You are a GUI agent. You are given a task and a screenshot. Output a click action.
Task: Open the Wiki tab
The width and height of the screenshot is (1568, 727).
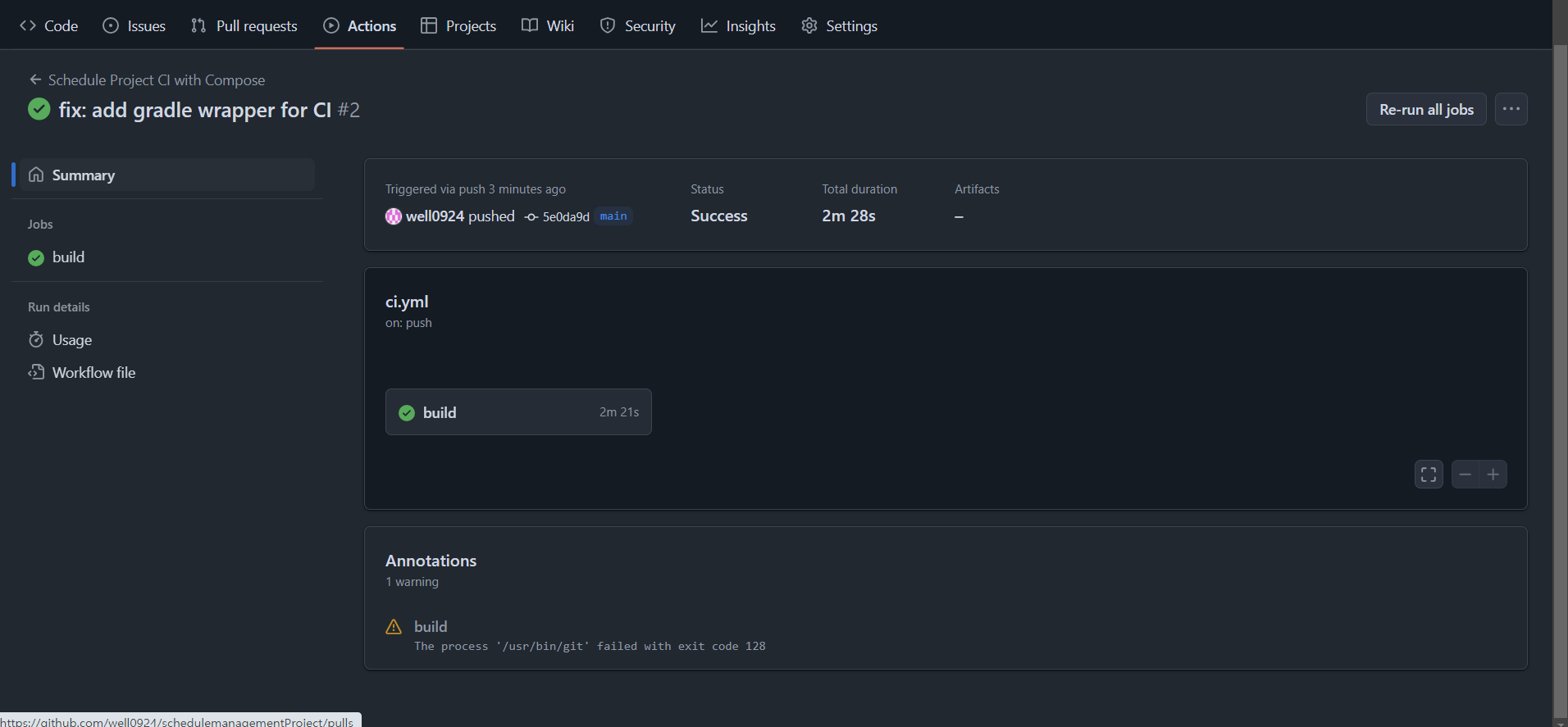[548, 25]
